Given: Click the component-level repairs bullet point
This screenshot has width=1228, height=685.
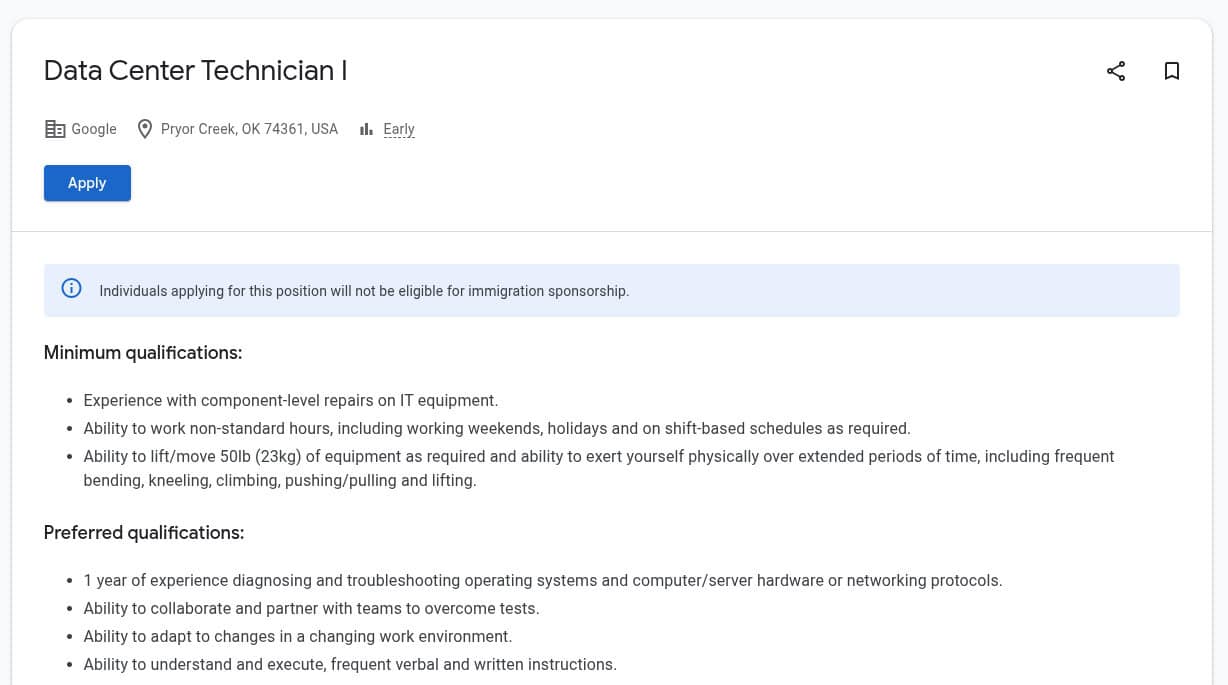Looking at the screenshot, I should (290, 400).
